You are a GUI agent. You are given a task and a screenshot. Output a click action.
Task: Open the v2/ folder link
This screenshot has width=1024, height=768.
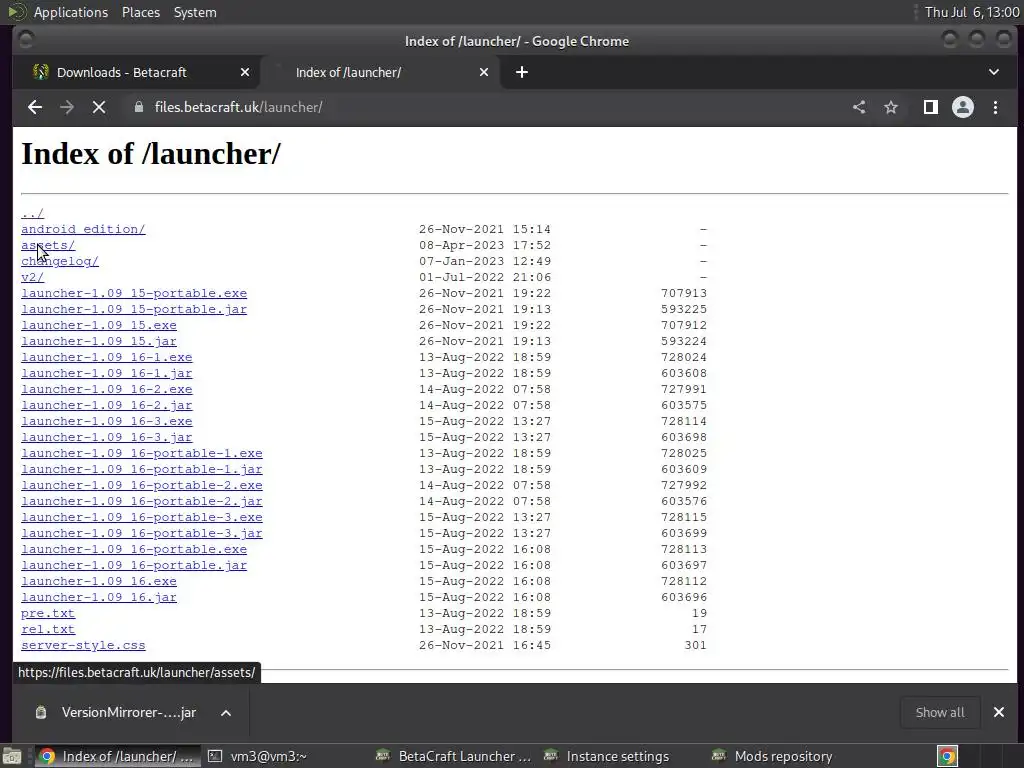point(32,278)
